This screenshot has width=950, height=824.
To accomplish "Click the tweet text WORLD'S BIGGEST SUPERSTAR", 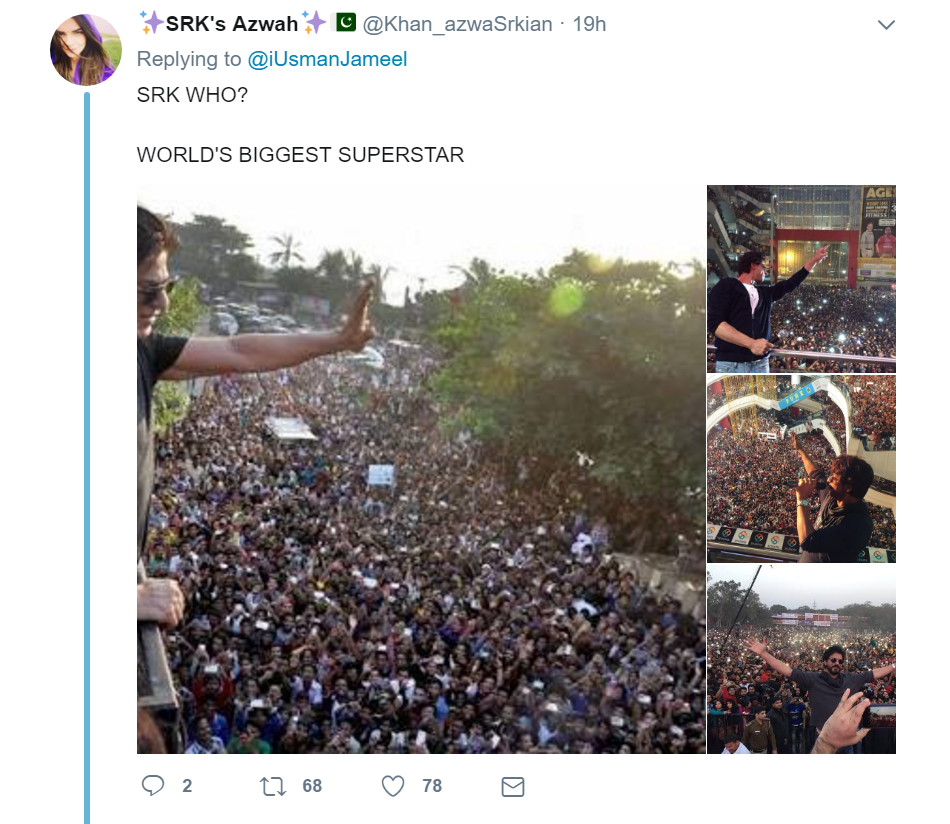I will pyautogui.click(x=300, y=155).
